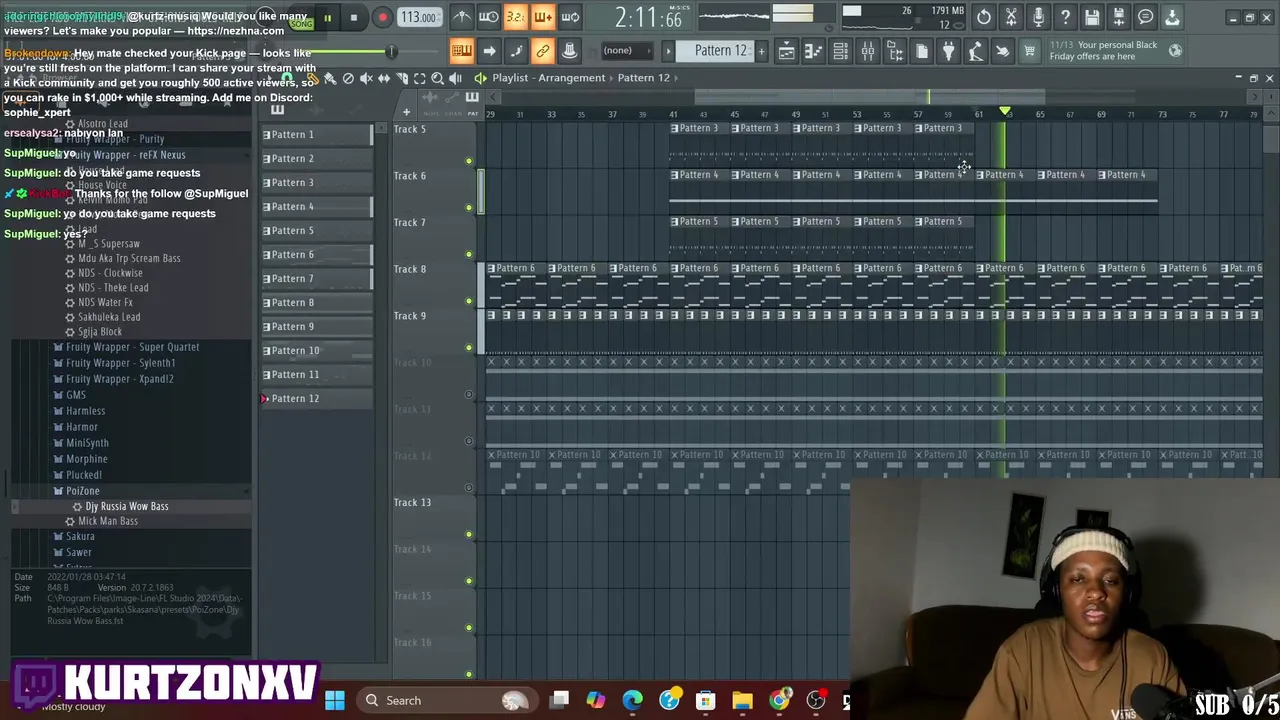The image size is (1280, 720).
Task: Add new pattern with plus button
Action: click(761, 51)
